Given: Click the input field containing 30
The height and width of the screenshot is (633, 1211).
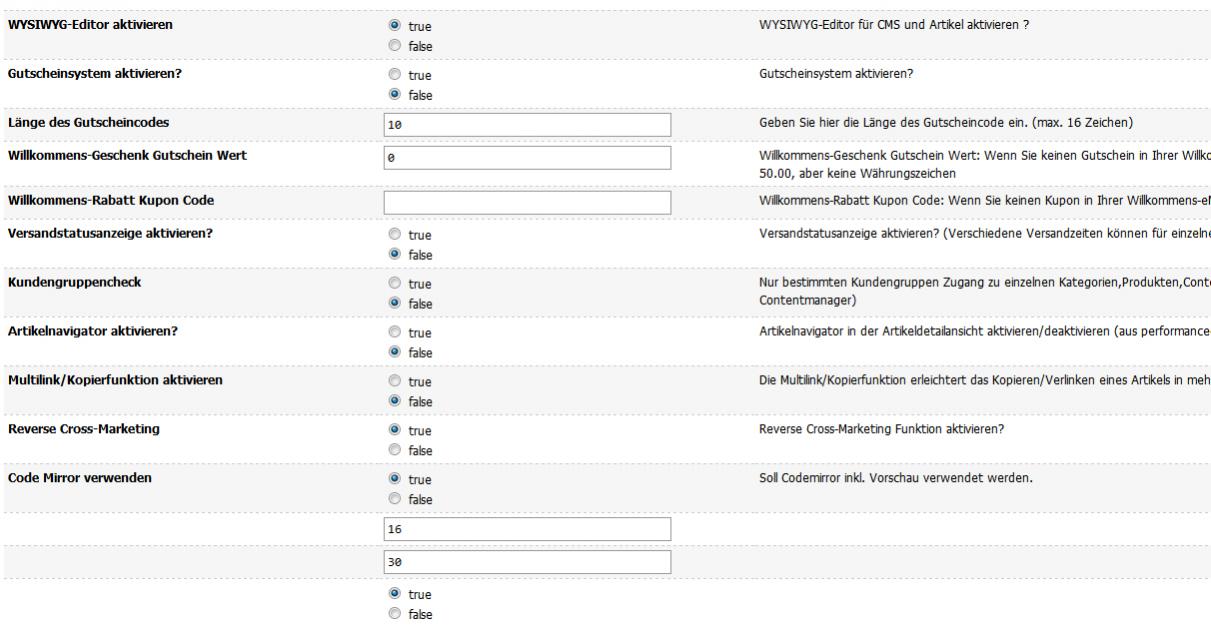Looking at the screenshot, I should pyautogui.click(x=526, y=563).
